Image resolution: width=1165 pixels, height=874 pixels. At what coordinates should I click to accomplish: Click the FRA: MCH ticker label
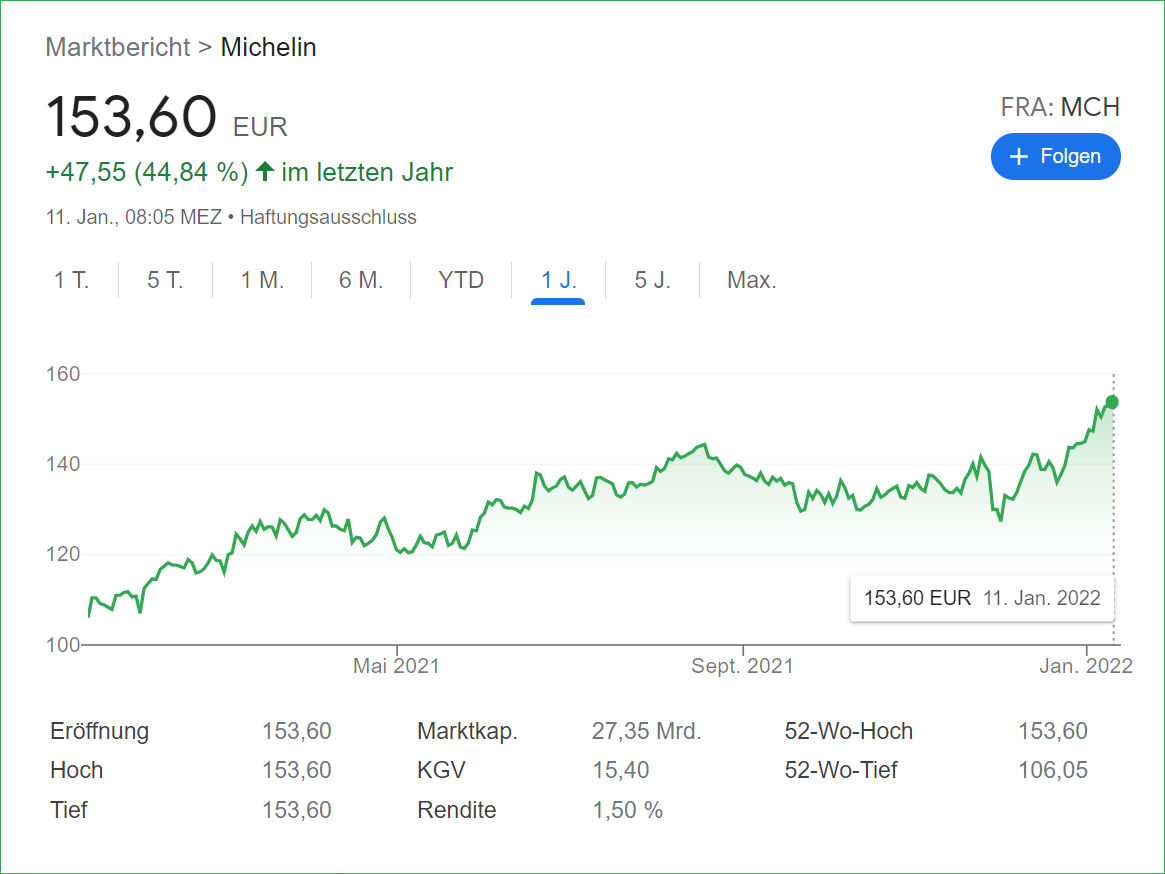click(1060, 107)
